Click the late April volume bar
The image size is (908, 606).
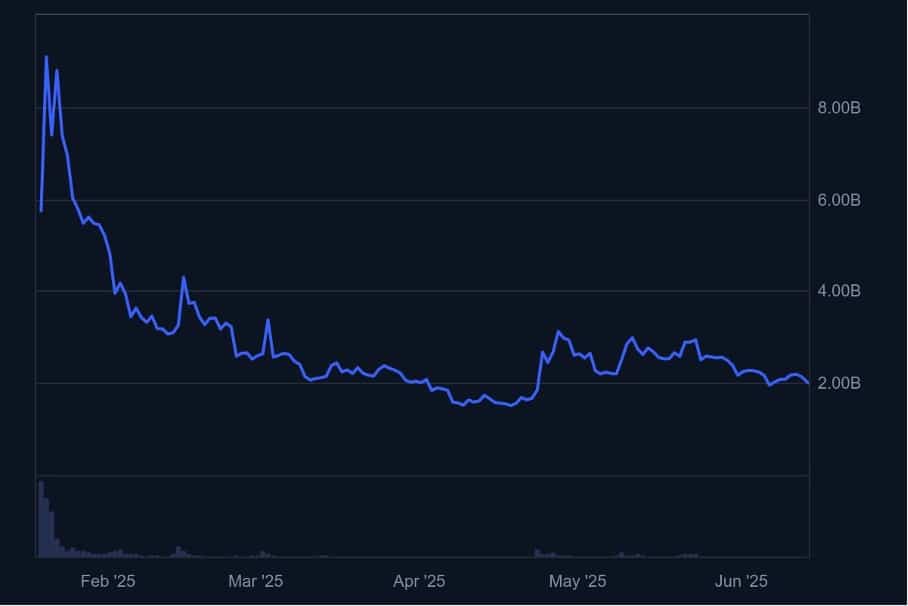[x=537, y=552]
